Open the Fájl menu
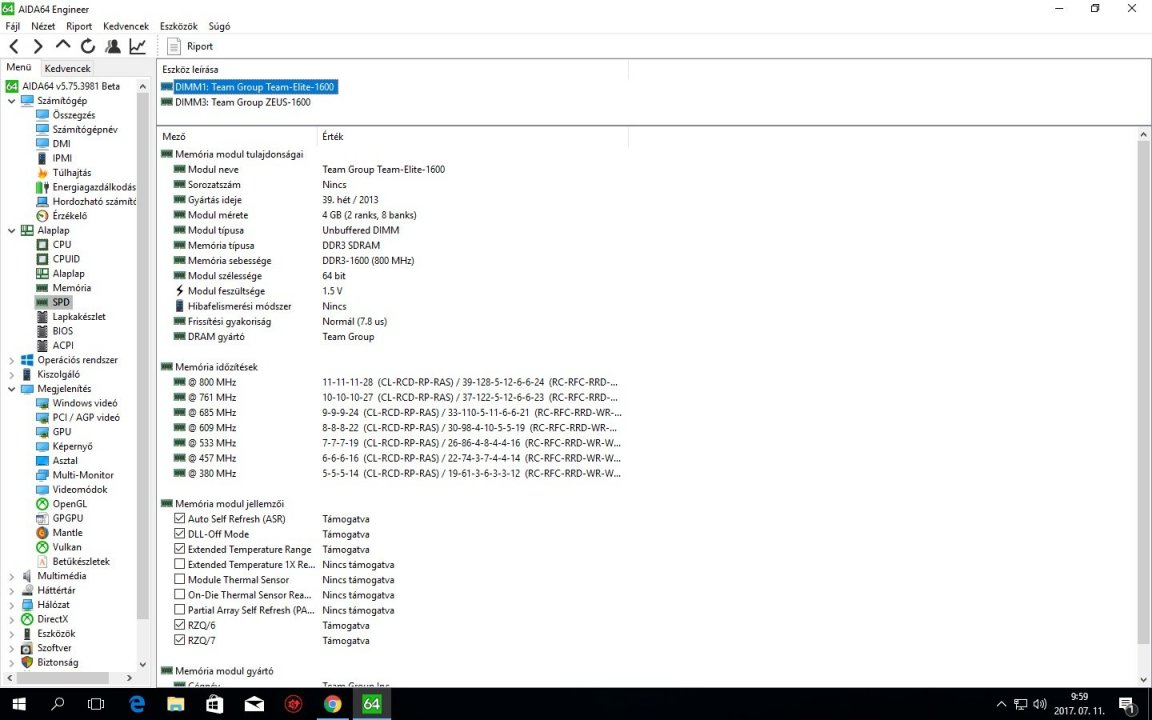Viewport: 1152px width, 720px height. pyautogui.click(x=12, y=26)
